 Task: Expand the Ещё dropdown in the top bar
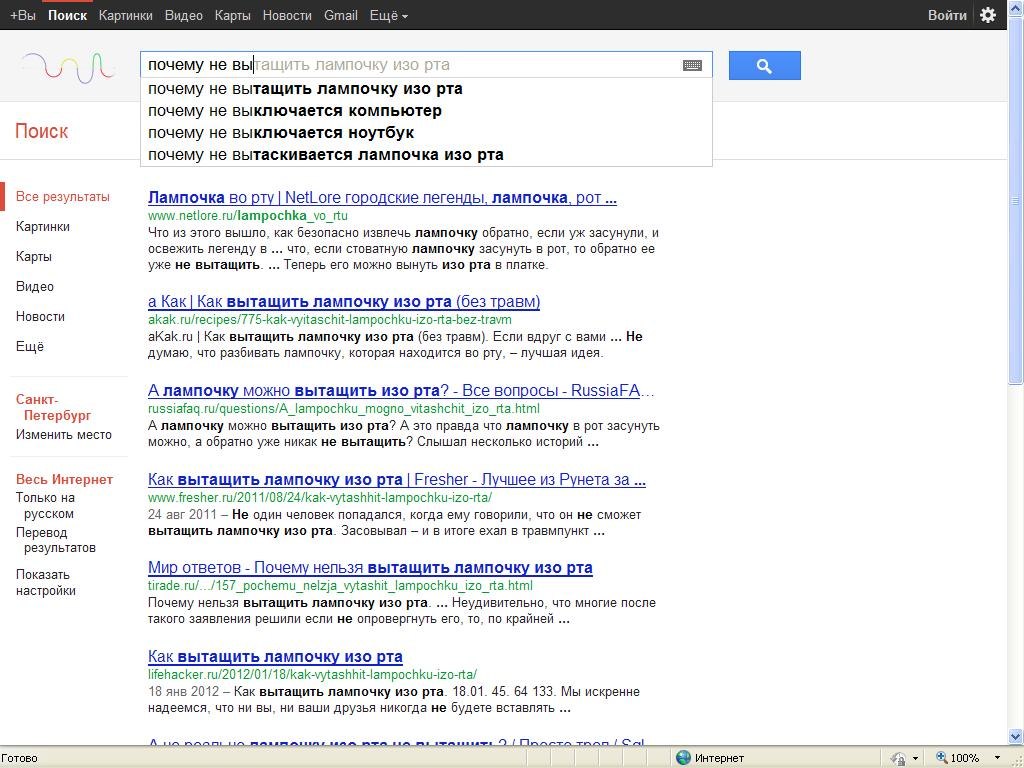pyautogui.click(x=388, y=15)
